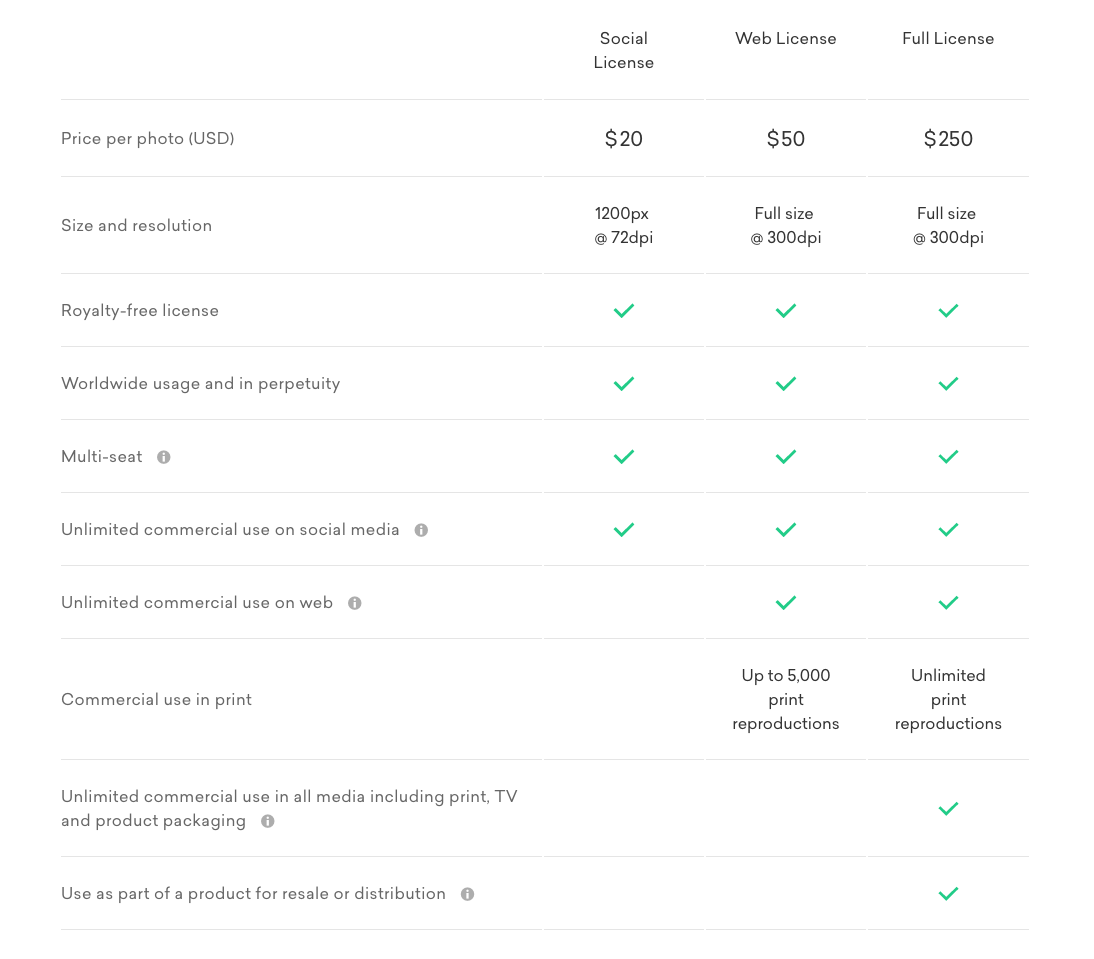
Task: Click Web License multi-seat checkmark
Action: [x=786, y=457]
